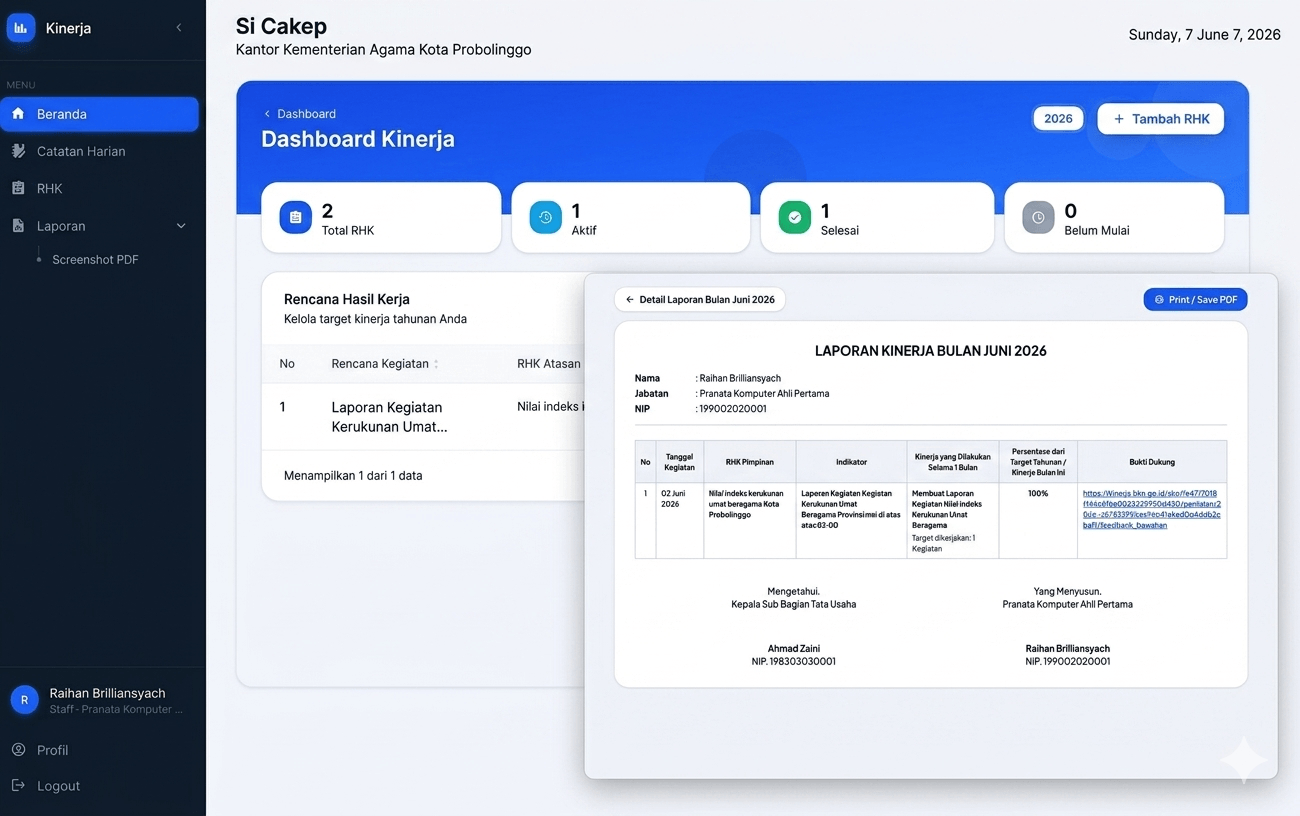Click the Raihan Brilliansyach user name in sidebar
The image size is (1300, 816).
pyautogui.click(x=108, y=693)
